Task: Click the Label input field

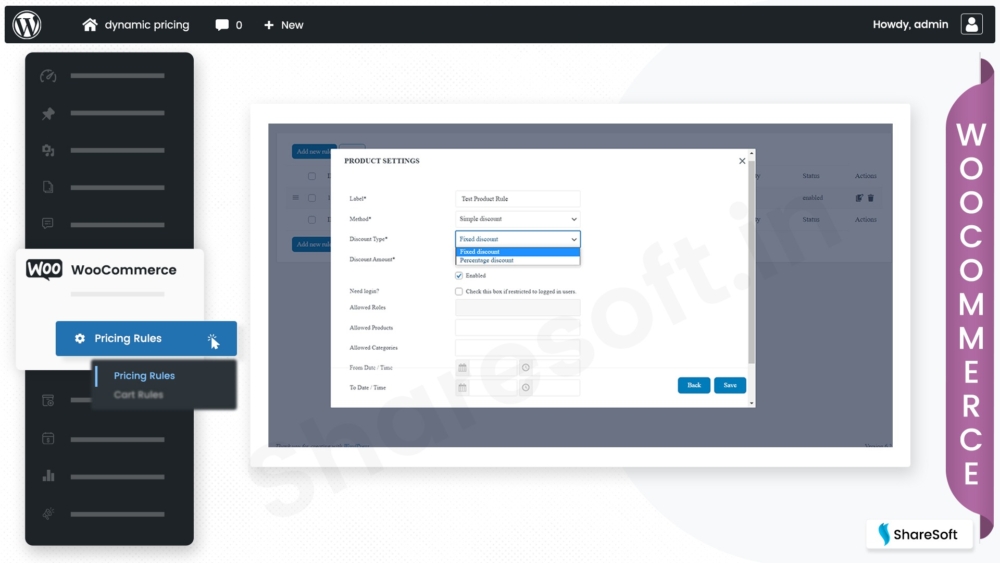Action: (x=517, y=198)
